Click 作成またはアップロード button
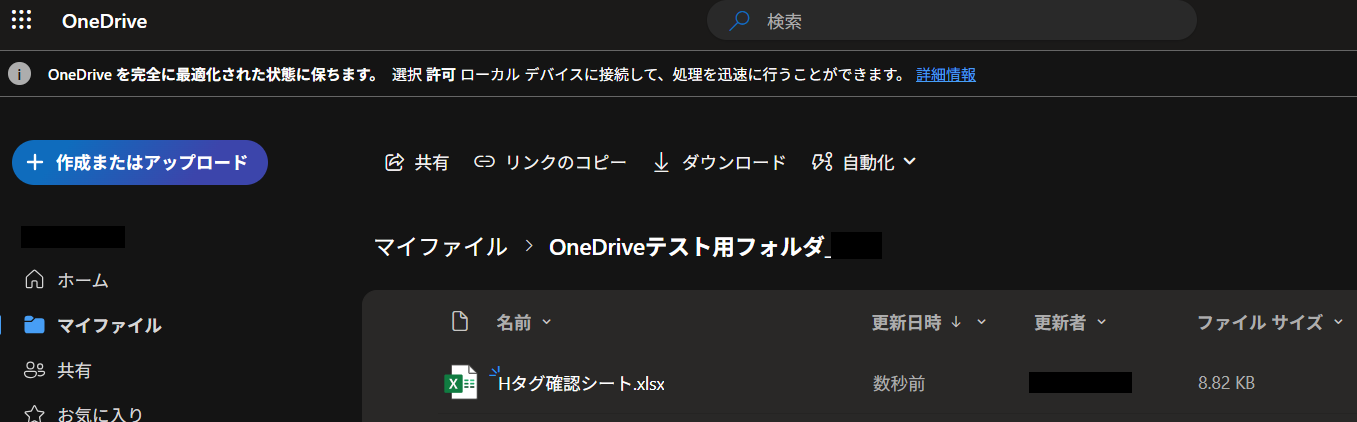This screenshot has height=422, width=1357. 140,162
